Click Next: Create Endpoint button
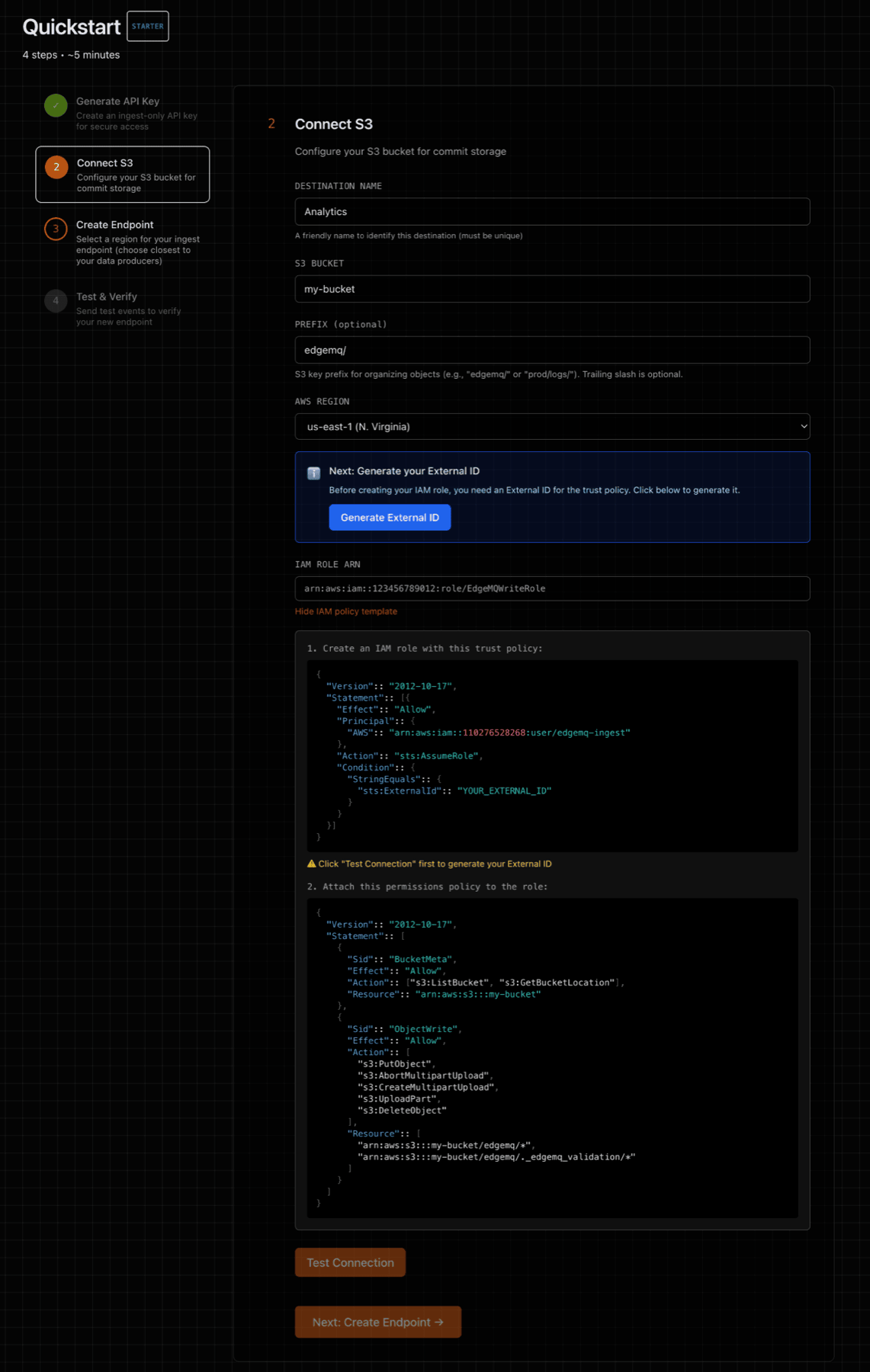This screenshot has width=870, height=1372. coord(378,1322)
